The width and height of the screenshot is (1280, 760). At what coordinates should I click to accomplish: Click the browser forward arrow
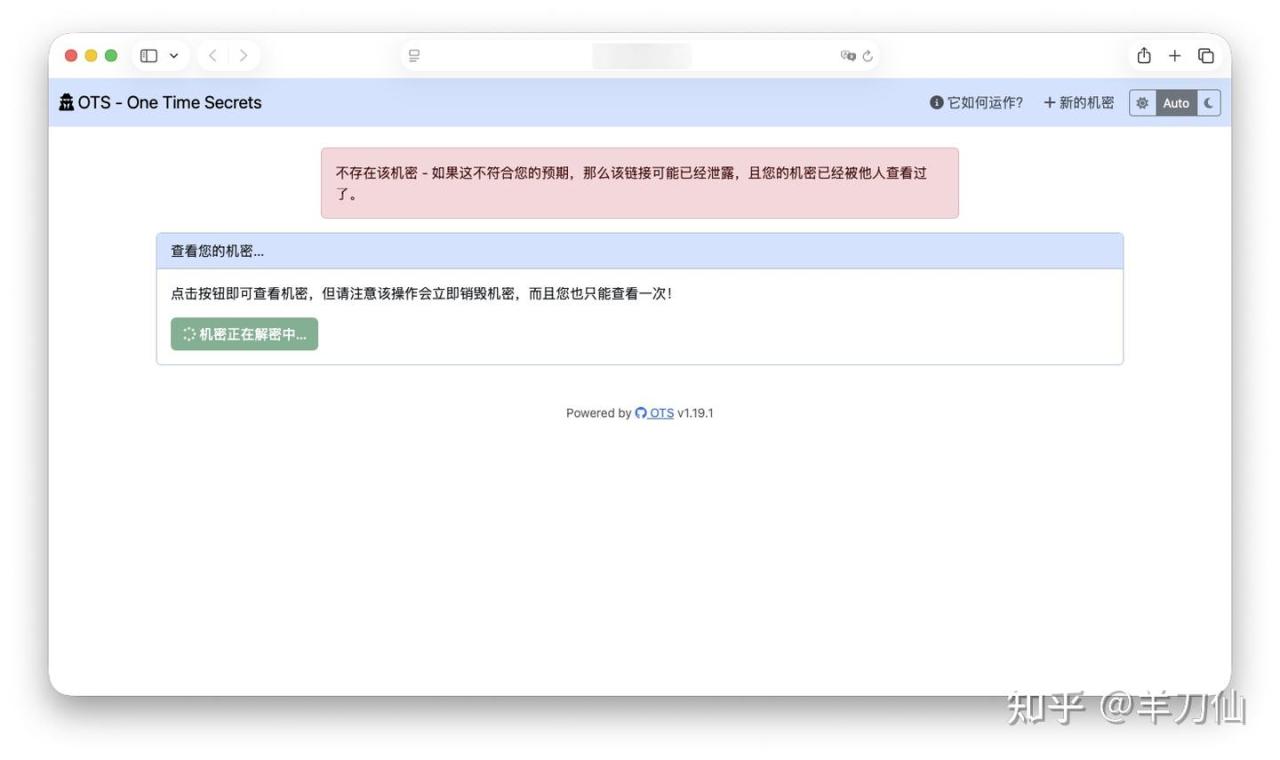[243, 56]
